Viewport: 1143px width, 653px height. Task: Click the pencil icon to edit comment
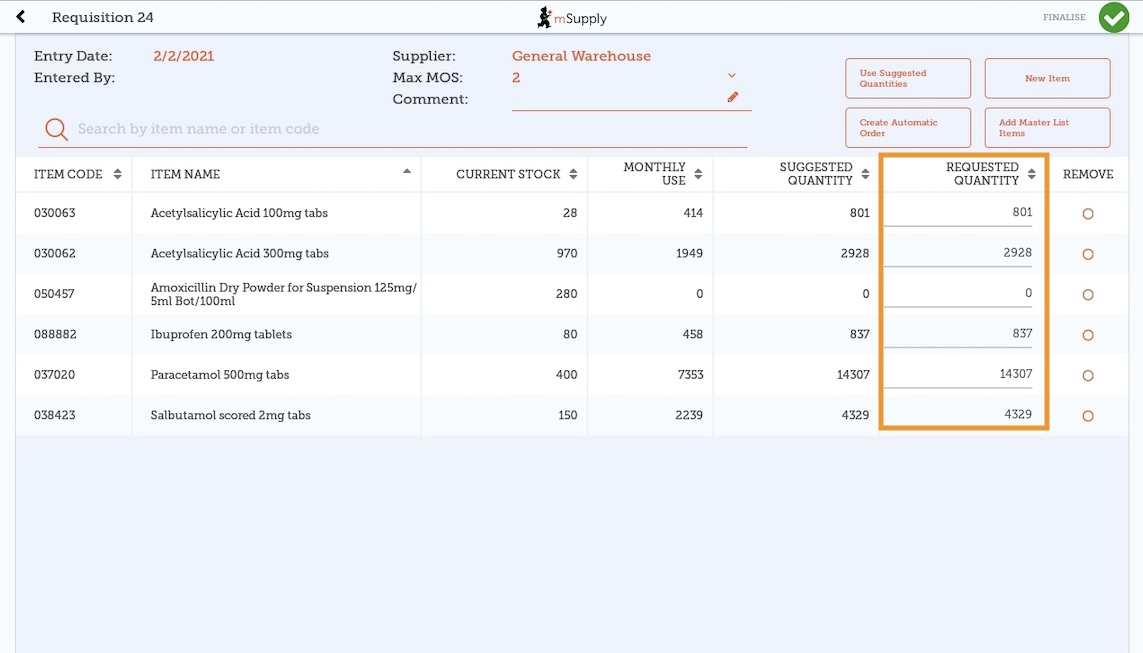[732, 97]
